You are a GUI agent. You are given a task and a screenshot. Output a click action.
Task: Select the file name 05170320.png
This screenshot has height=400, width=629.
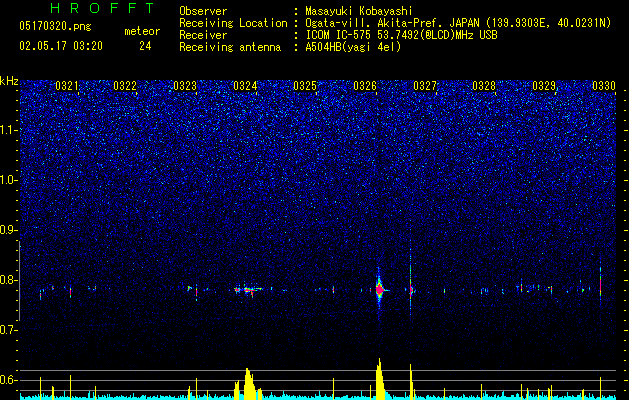55,27
